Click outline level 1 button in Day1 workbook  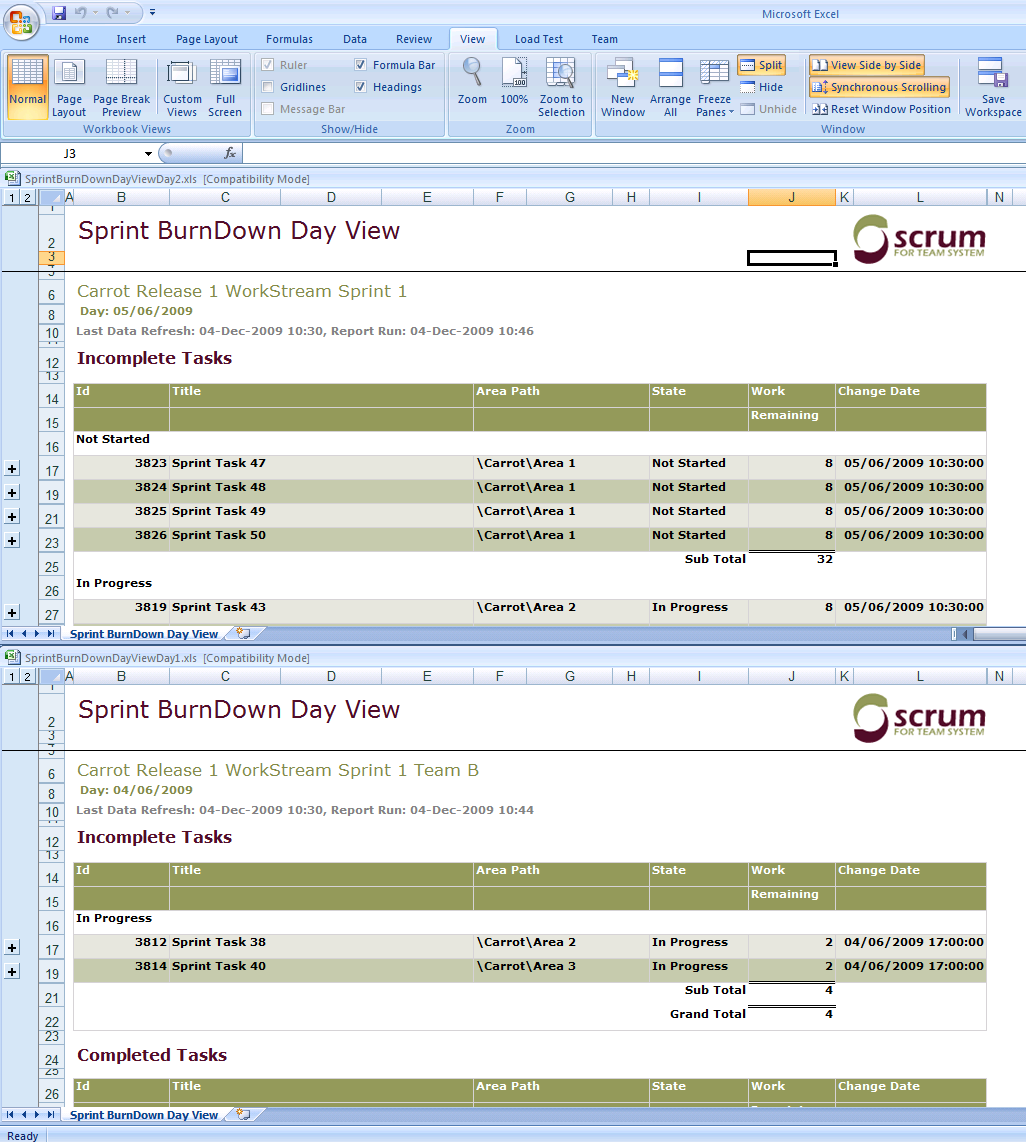12,677
